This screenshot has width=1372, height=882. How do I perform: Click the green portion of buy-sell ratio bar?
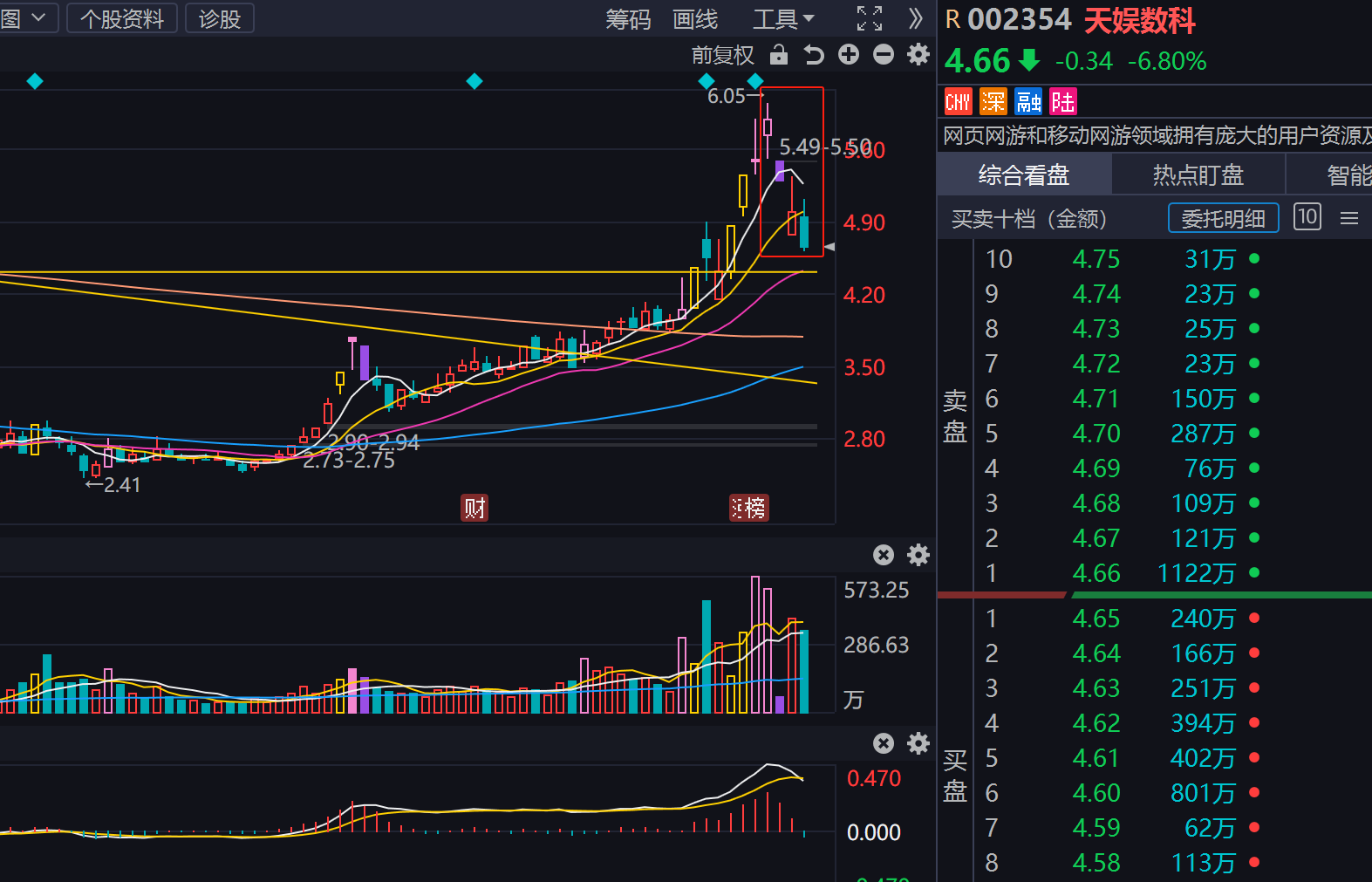pos(1221,595)
